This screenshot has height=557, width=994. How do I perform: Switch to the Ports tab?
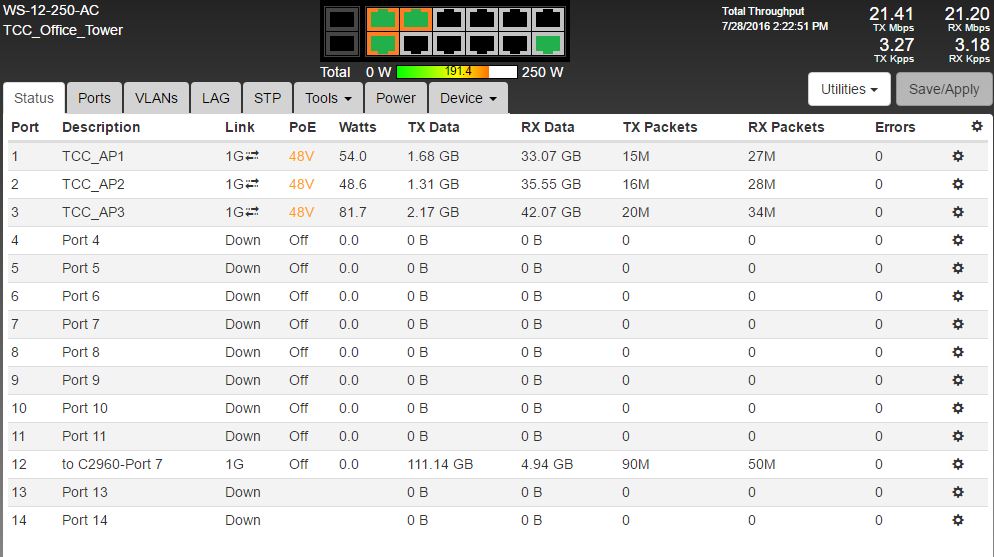click(x=94, y=98)
